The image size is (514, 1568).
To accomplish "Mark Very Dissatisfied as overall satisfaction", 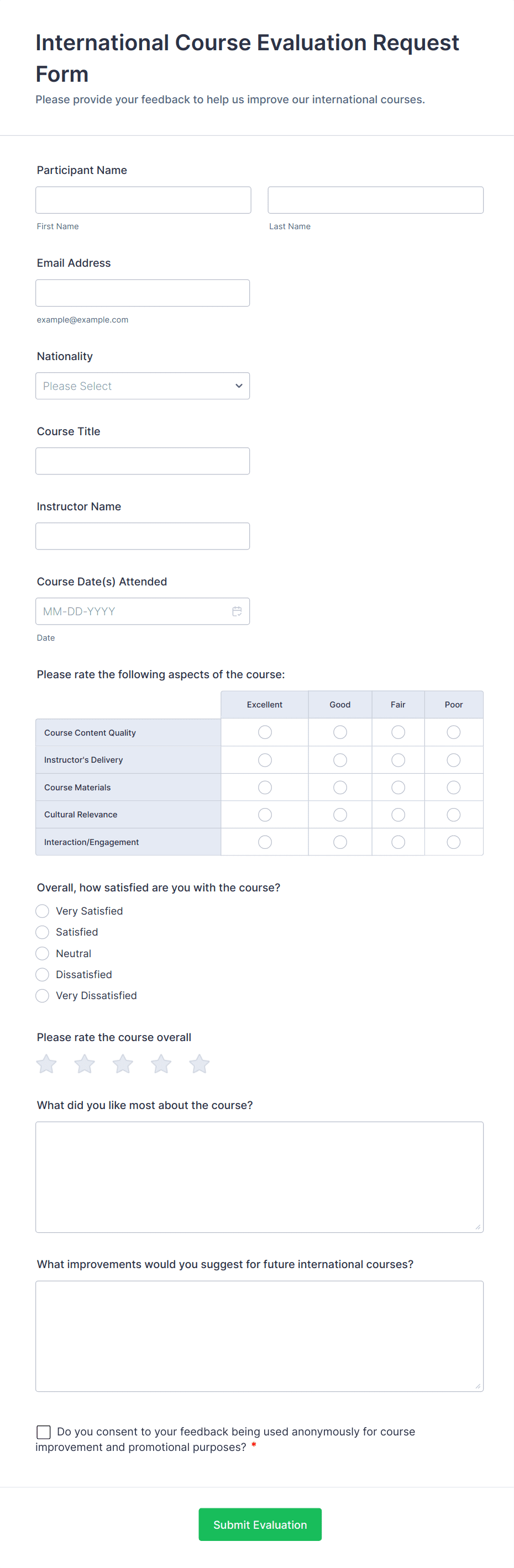I will (x=42, y=996).
